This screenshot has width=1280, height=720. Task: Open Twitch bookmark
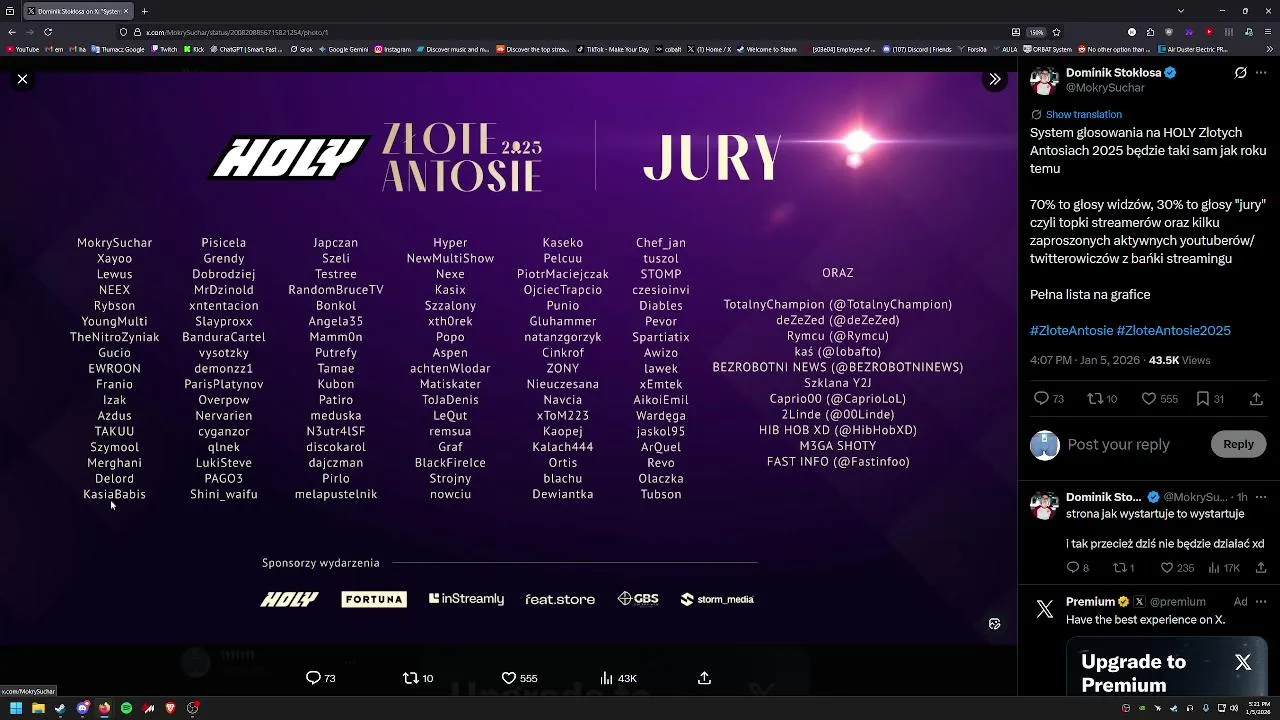pyautogui.click(x=163, y=49)
